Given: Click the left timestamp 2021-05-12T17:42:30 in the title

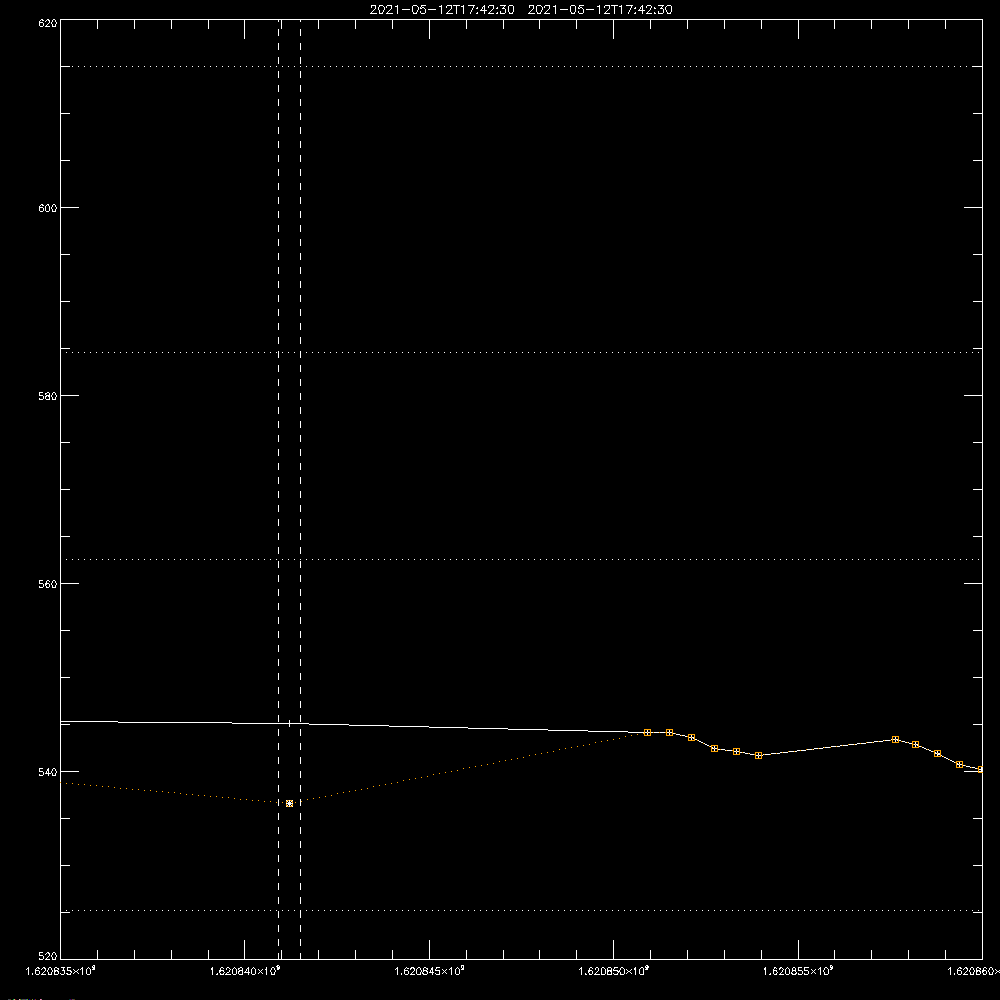Looking at the screenshot, I should pyautogui.click(x=442, y=10).
